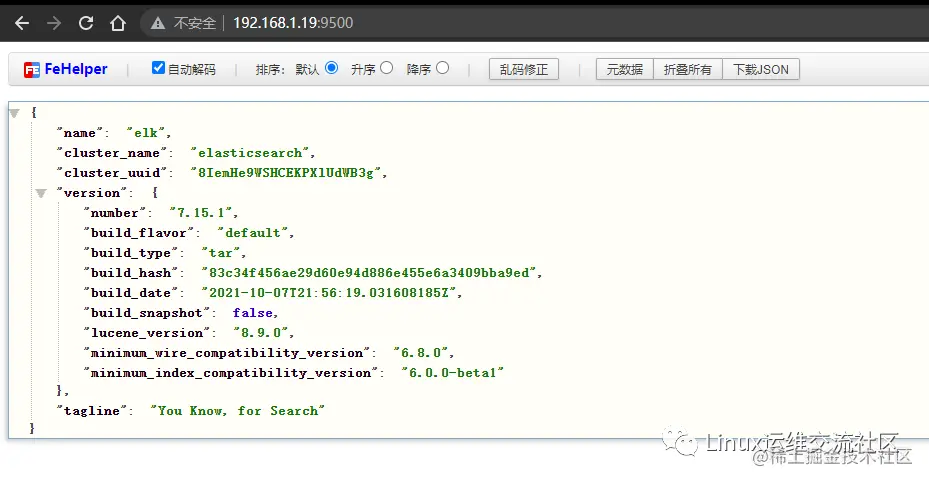Click the "default" value
The width and height of the screenshot is (929, 483).
point(253,233)
